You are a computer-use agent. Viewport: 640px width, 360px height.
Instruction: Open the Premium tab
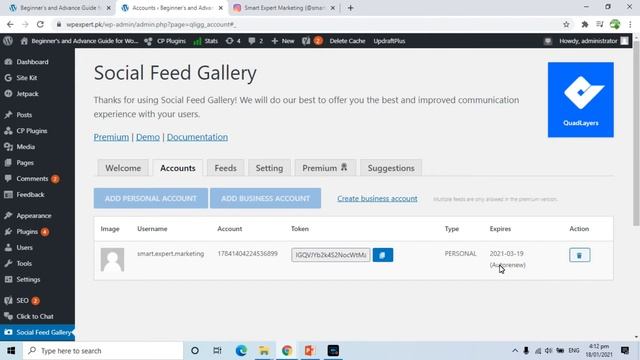325,168
